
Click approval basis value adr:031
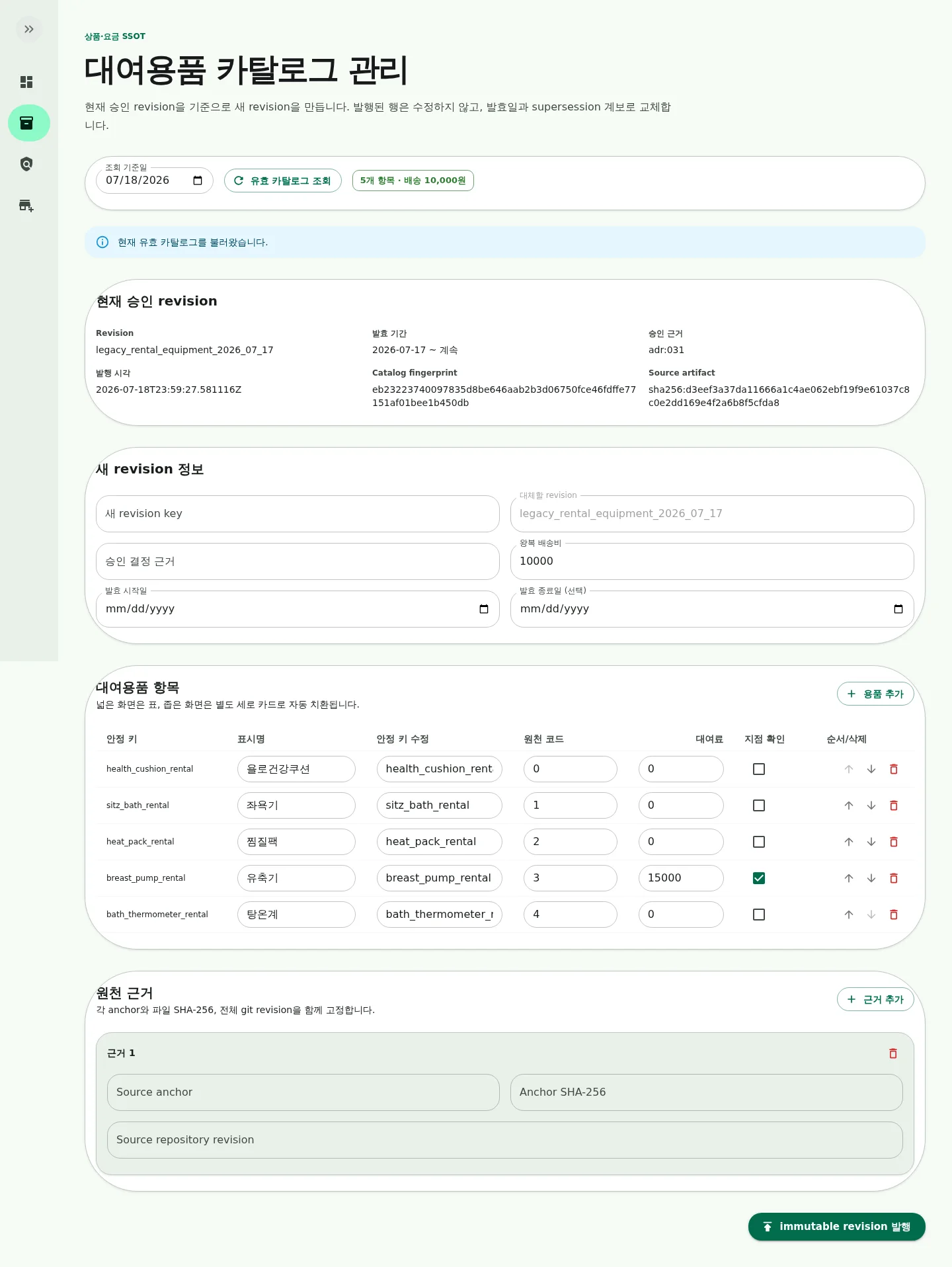[x=666, y=350]
